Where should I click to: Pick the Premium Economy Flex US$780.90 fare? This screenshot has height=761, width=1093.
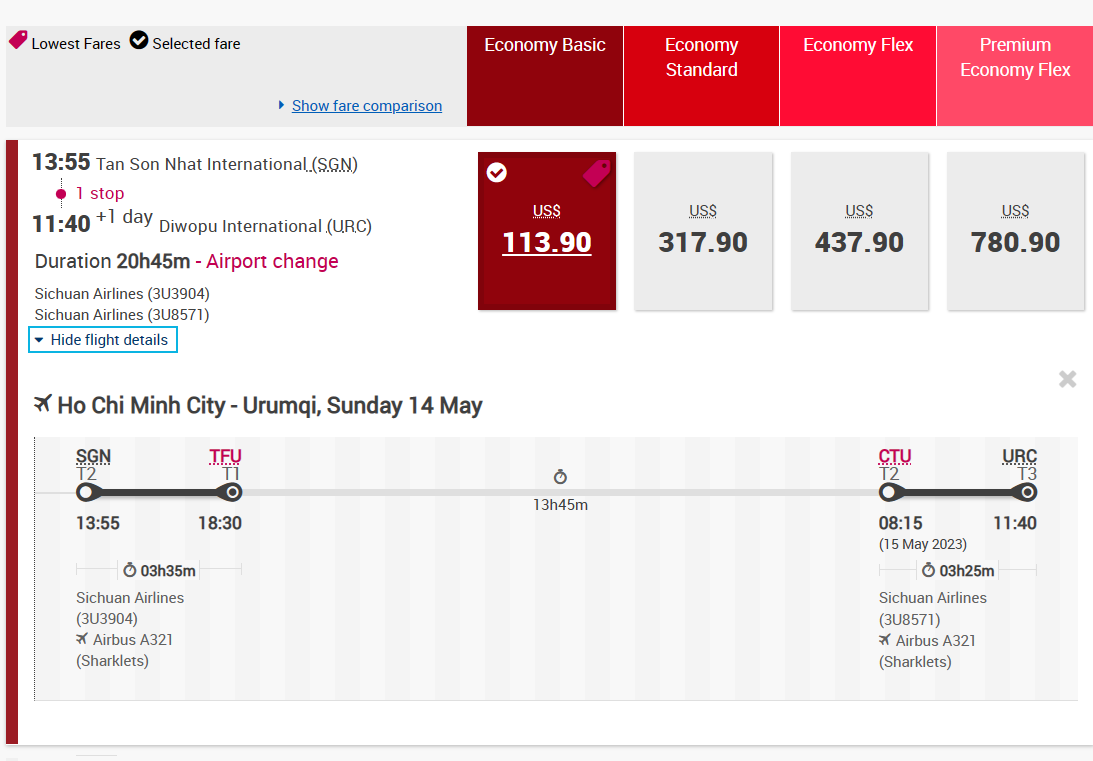point(1015,231)
